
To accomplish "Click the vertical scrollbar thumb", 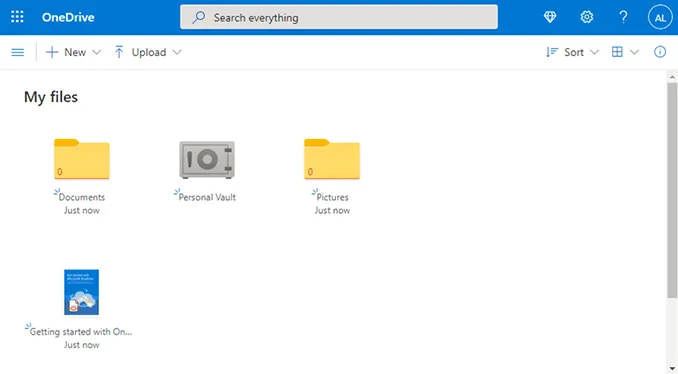I will click(672, 190).
